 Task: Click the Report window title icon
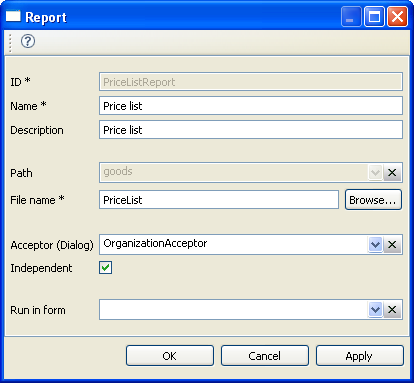point(13,16)
